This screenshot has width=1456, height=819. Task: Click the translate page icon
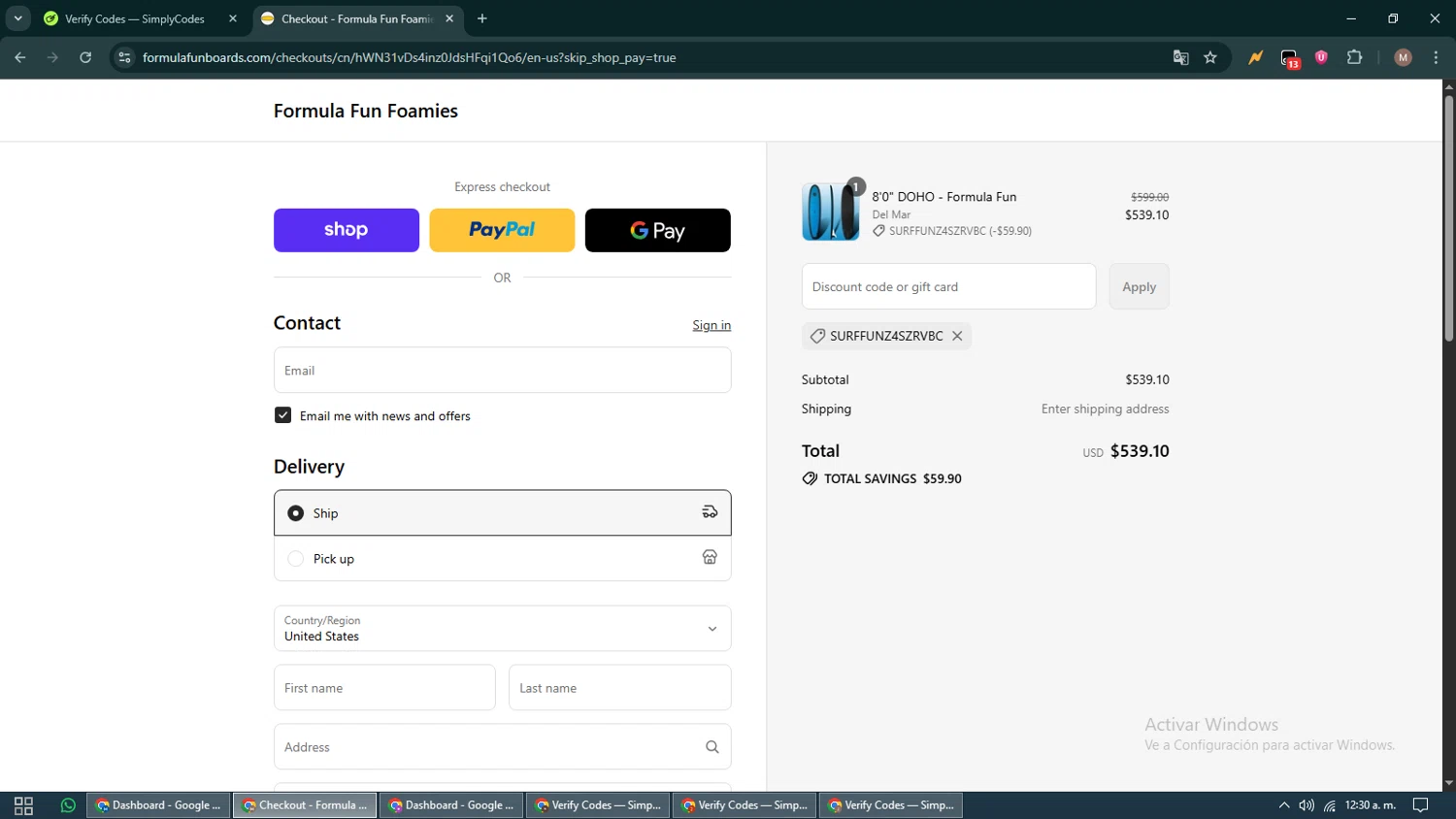tap(1180, 57)
